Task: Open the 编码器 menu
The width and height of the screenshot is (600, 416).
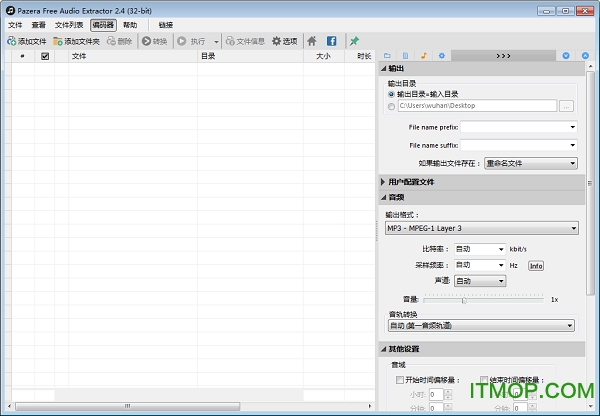Action: click(x=103, y=25)
